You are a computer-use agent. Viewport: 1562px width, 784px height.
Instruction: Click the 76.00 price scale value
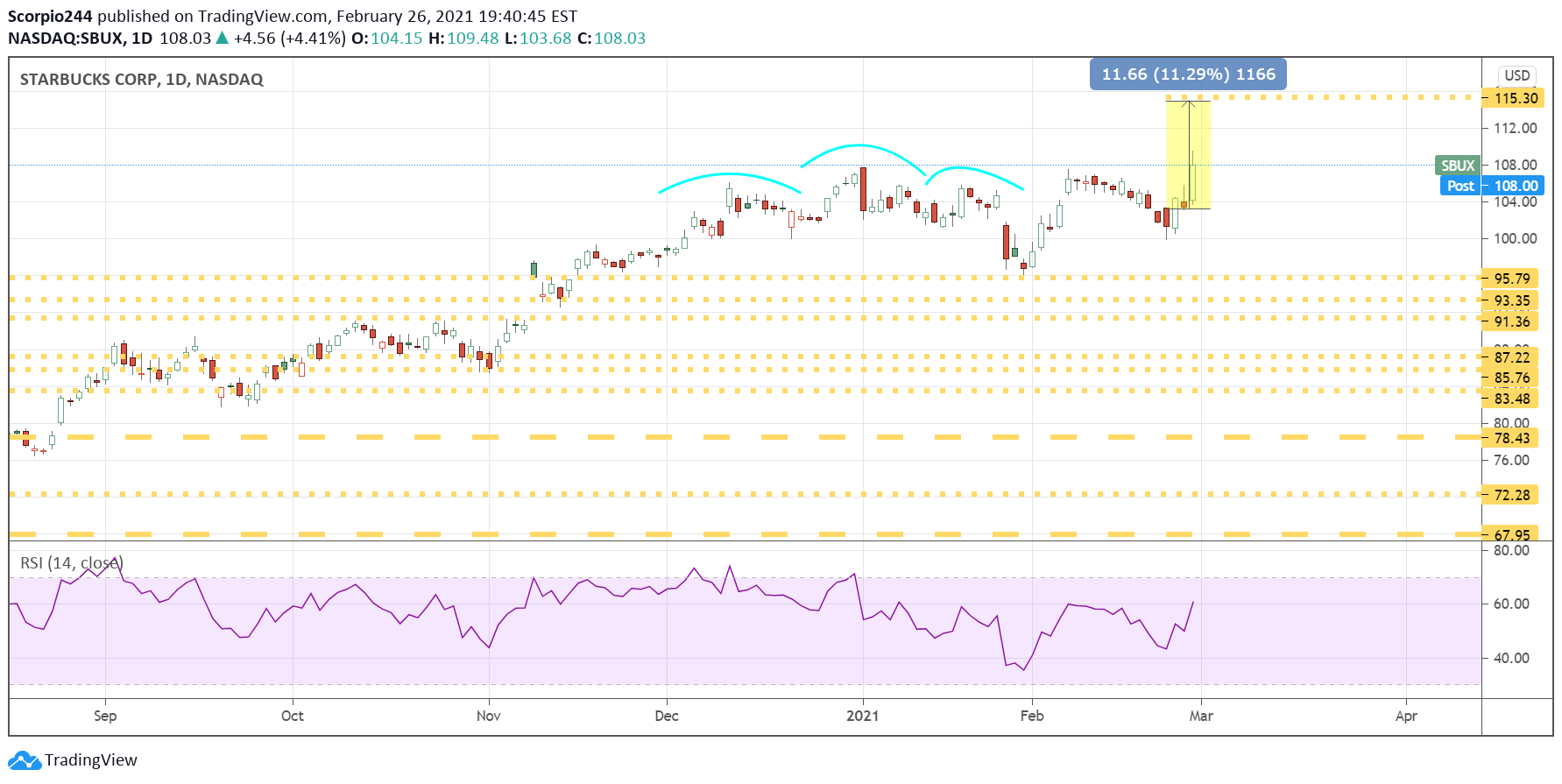pos(1511,460)
